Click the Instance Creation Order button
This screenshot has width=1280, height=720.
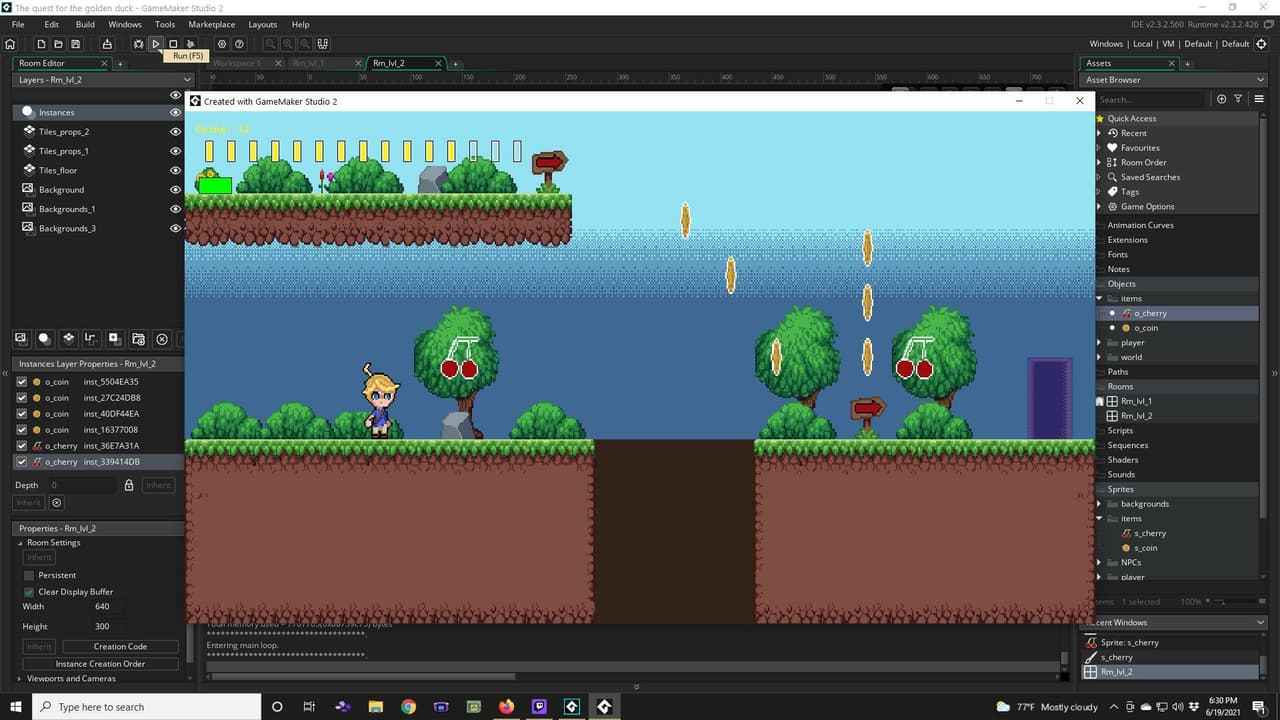(100, 663)
